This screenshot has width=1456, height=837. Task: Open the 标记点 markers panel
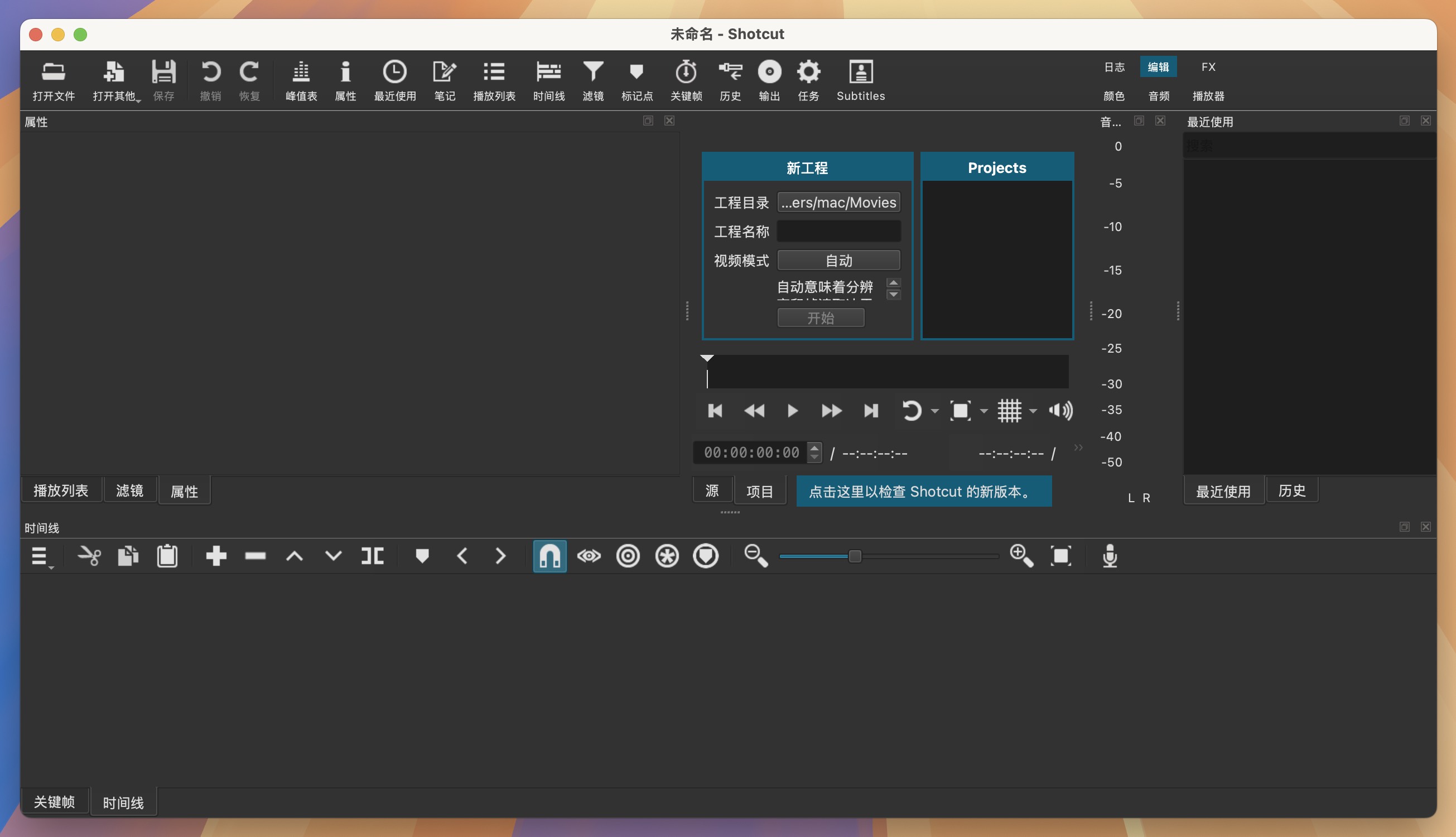coord(637,80)
